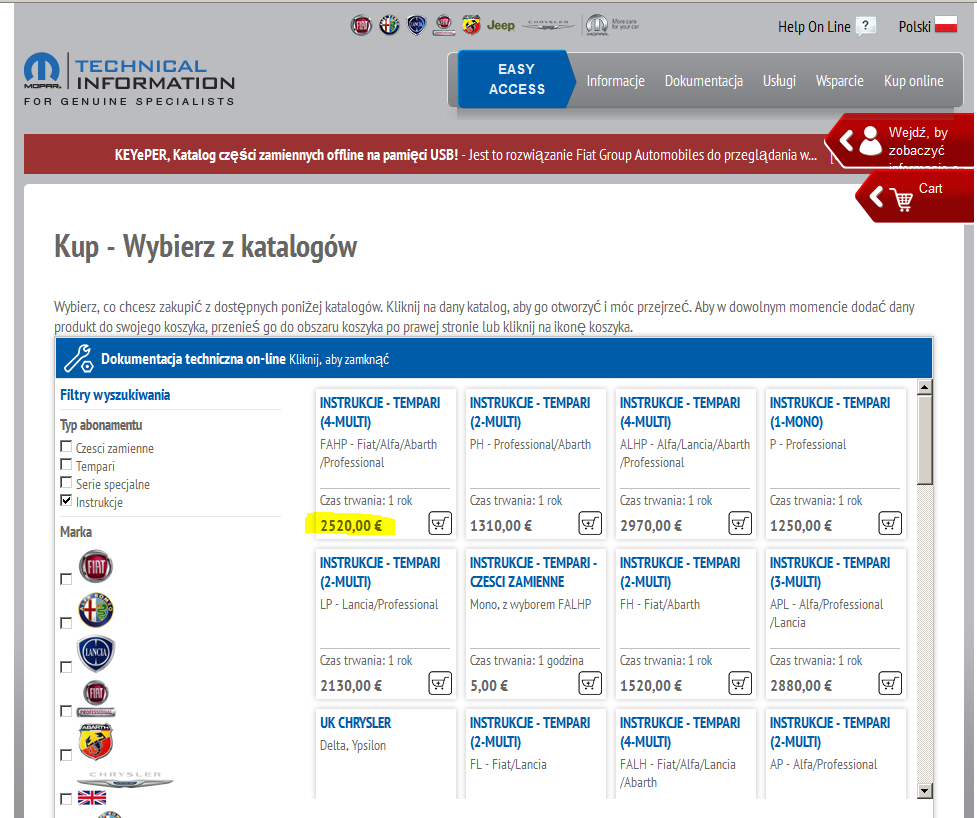
Task: Tick the Serie specjalne checkbox
Action: (x=66, y=482)
